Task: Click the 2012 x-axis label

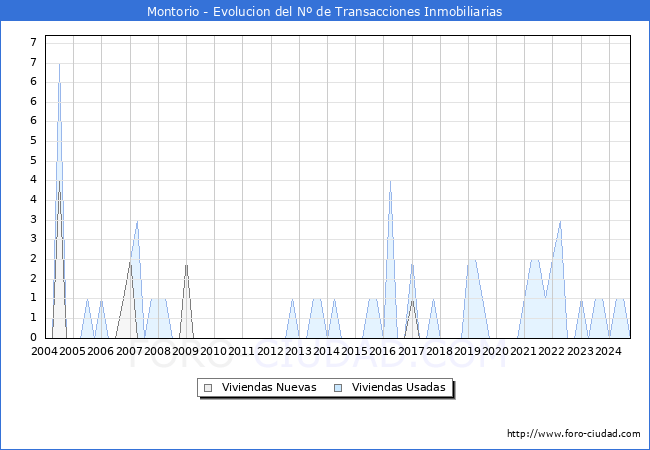Action: [x=270, y=351]
